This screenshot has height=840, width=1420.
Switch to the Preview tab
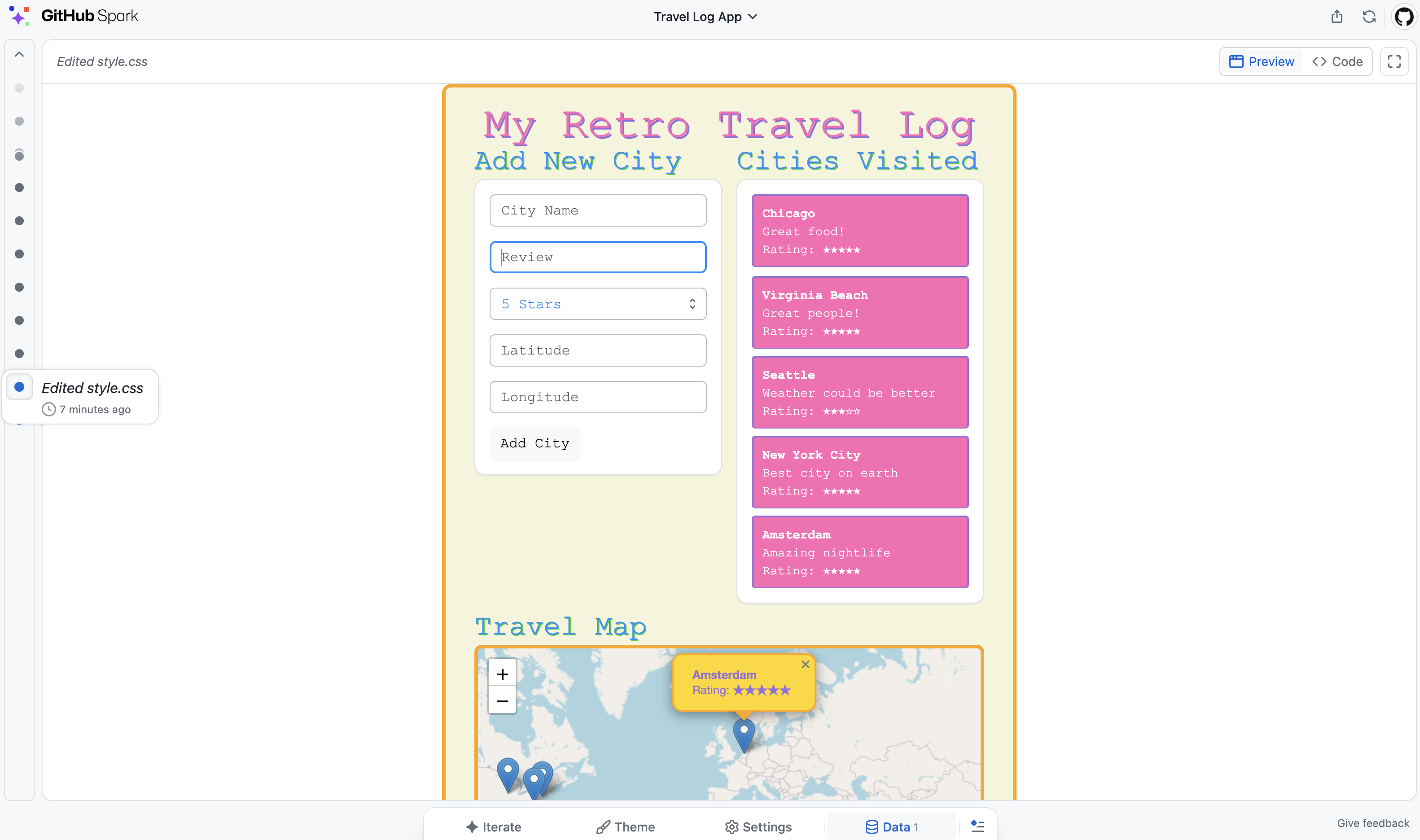coord(1262,61)
